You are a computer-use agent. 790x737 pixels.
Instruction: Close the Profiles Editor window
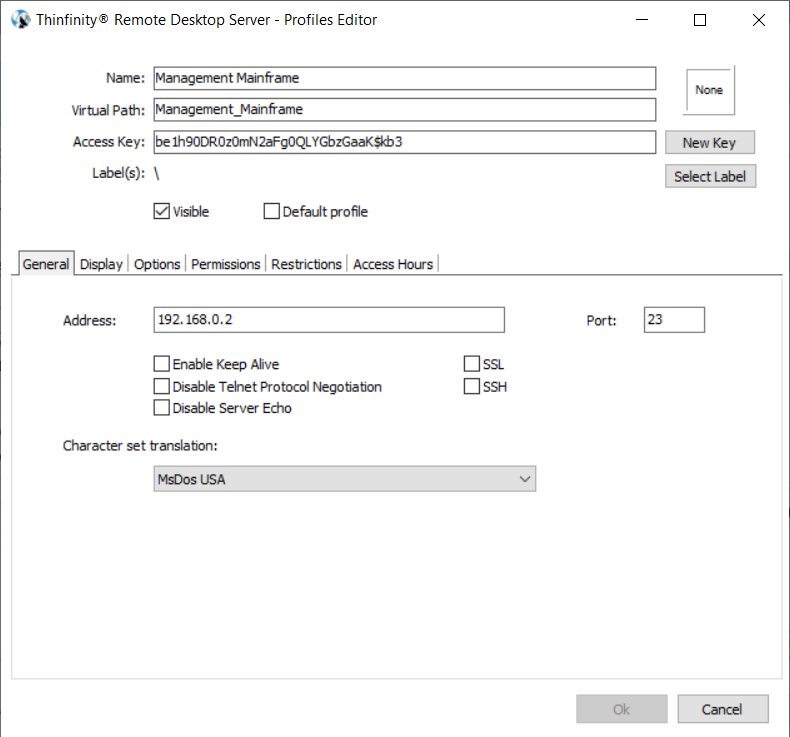coord(759,20)
